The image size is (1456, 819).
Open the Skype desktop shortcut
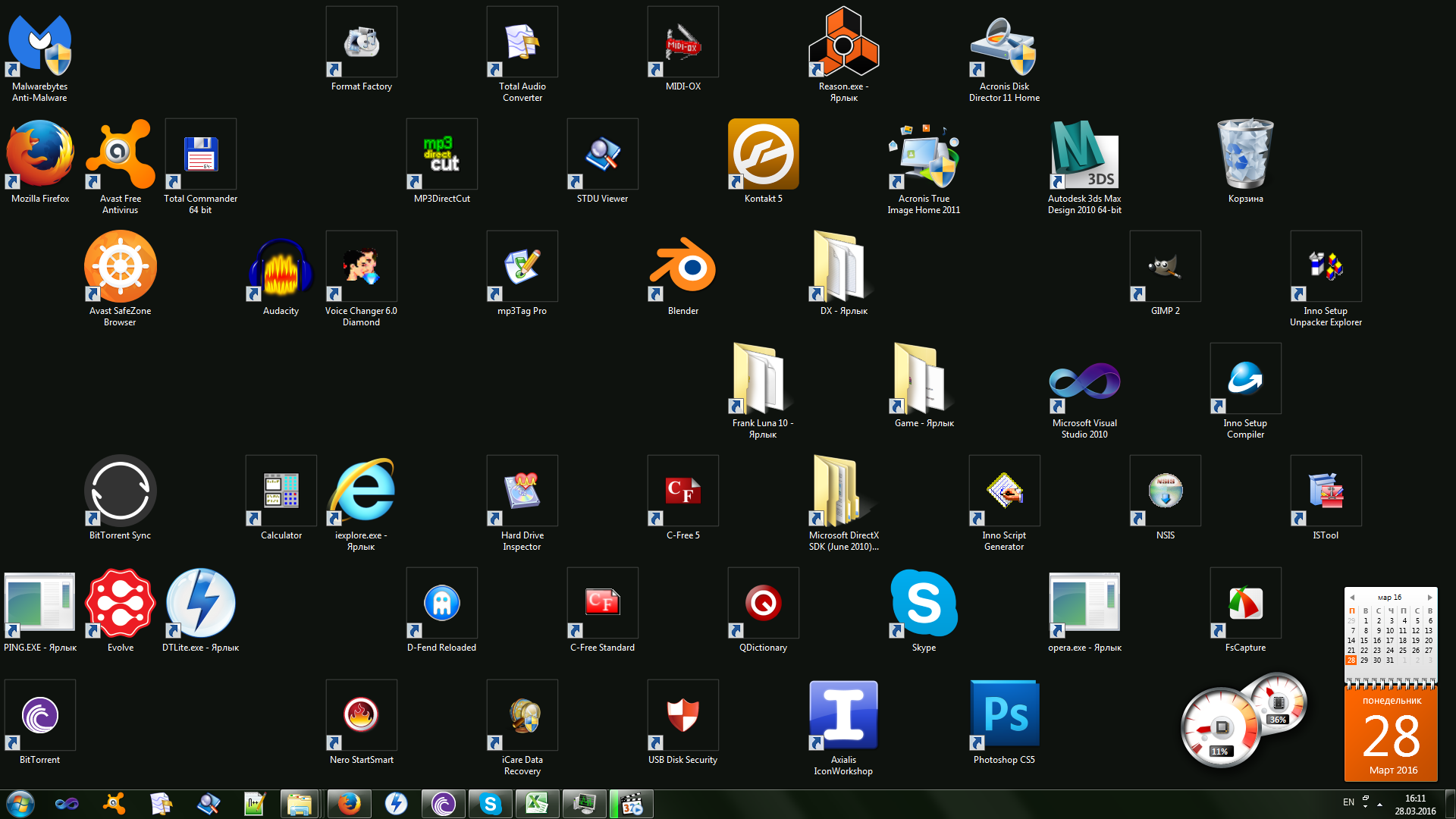(924, 604)
